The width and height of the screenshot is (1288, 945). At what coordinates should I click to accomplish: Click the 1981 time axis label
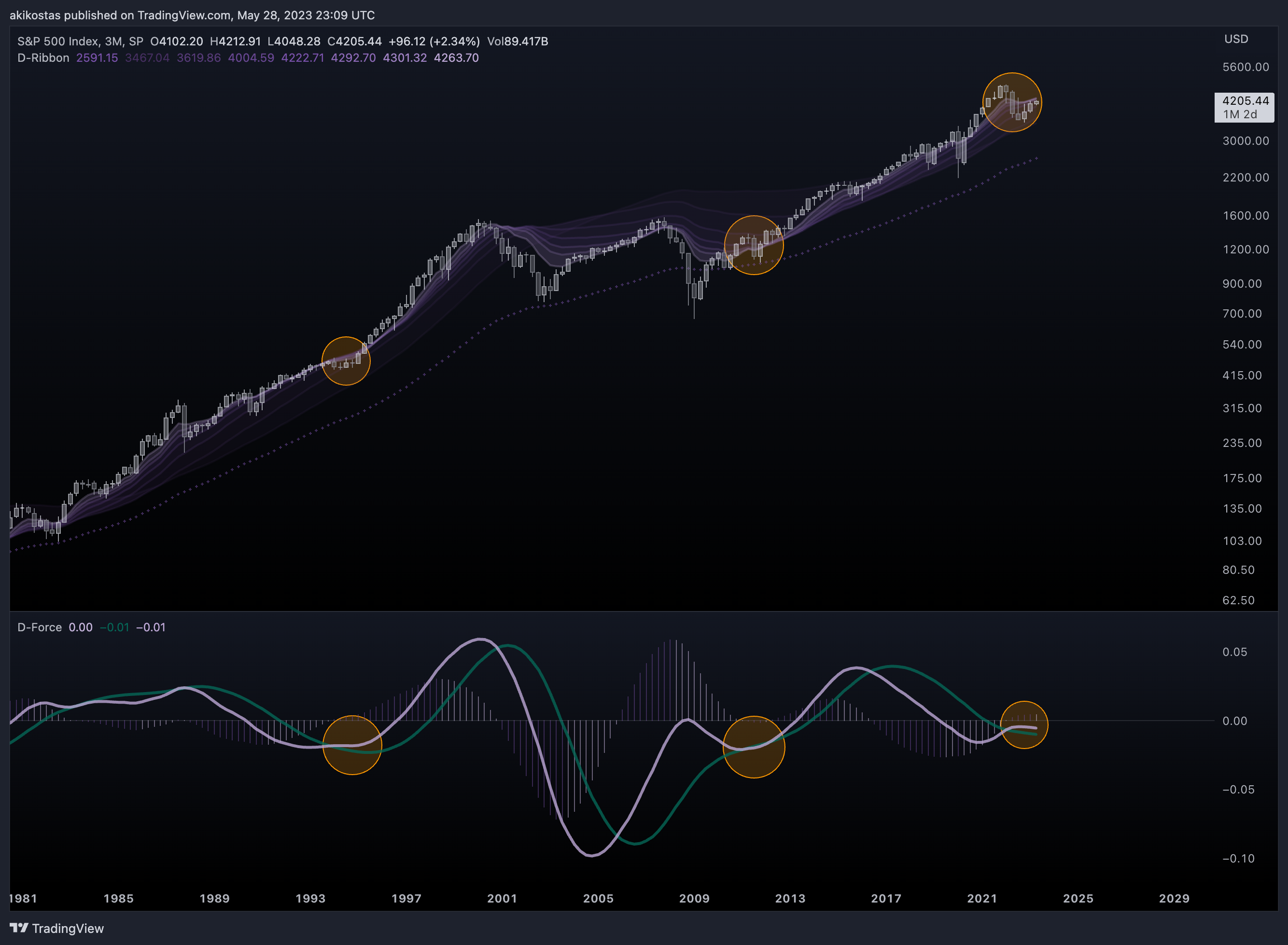point(24,898)
